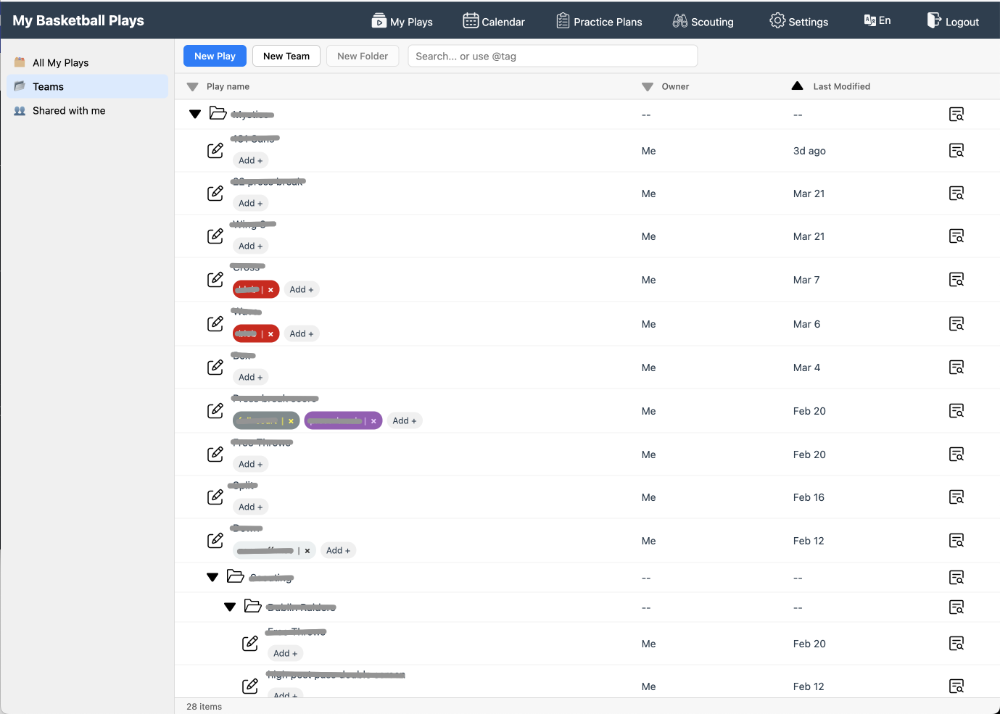This screenshot has height=714, width=1000.
Task: Click the Logout door icon
Action: click(934, 21)
